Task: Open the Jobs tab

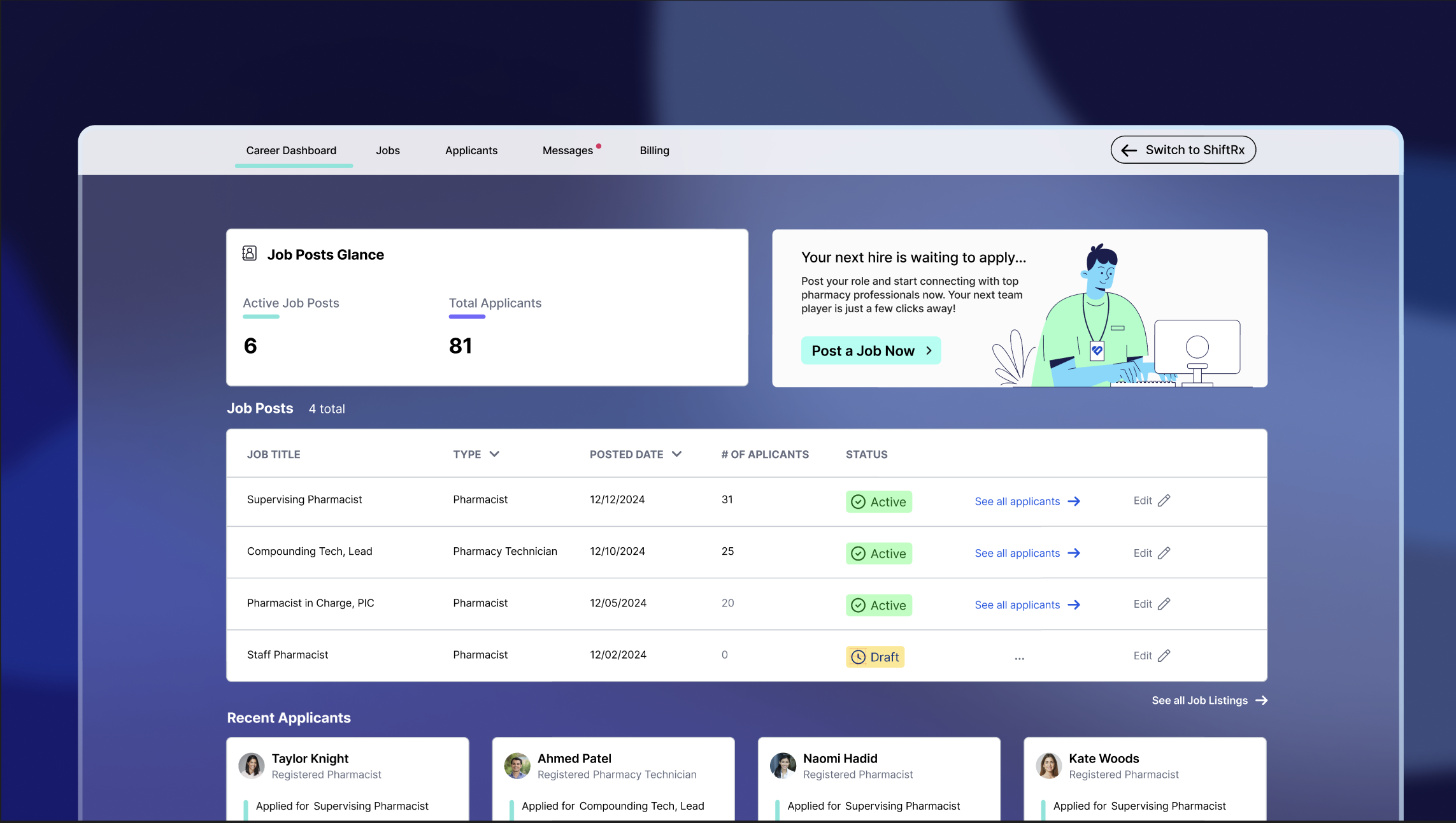Action: 387,150
